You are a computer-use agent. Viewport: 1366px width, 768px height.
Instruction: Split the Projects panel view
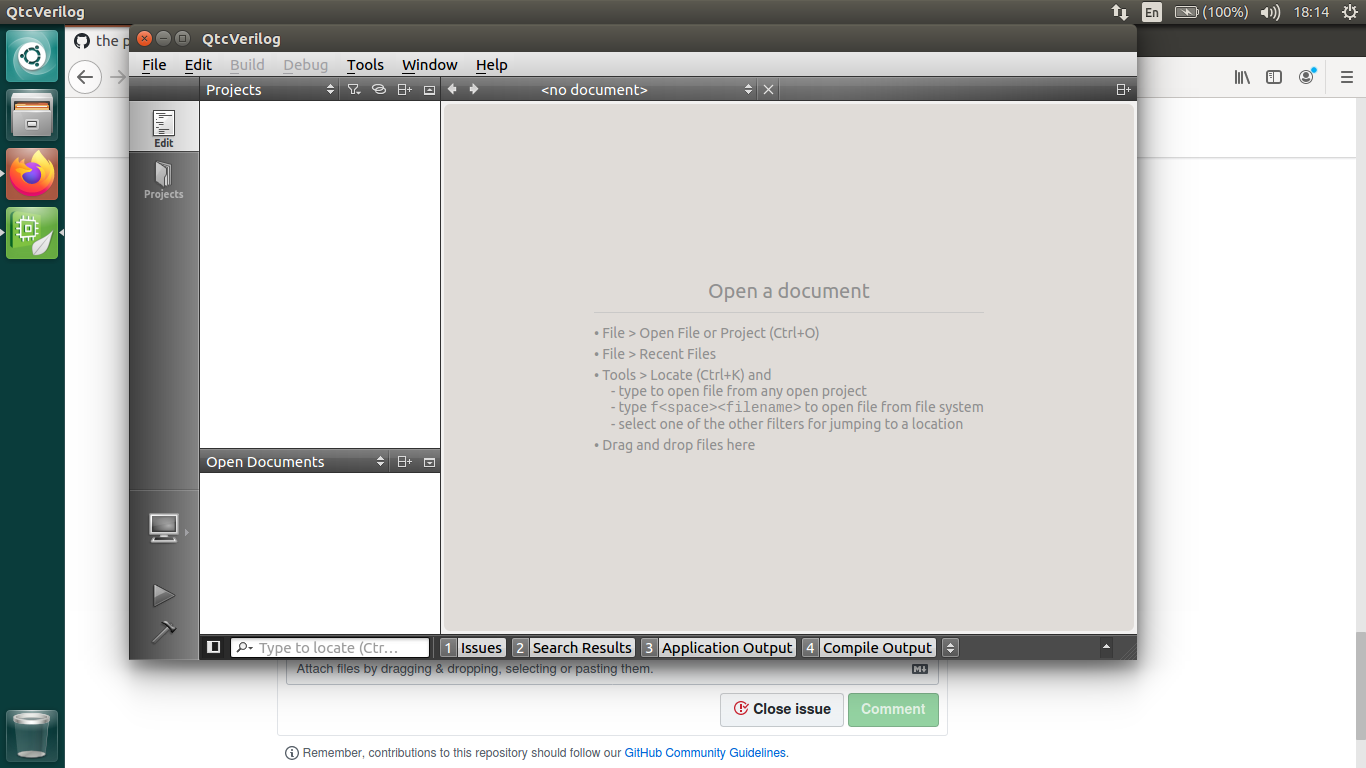404,89
